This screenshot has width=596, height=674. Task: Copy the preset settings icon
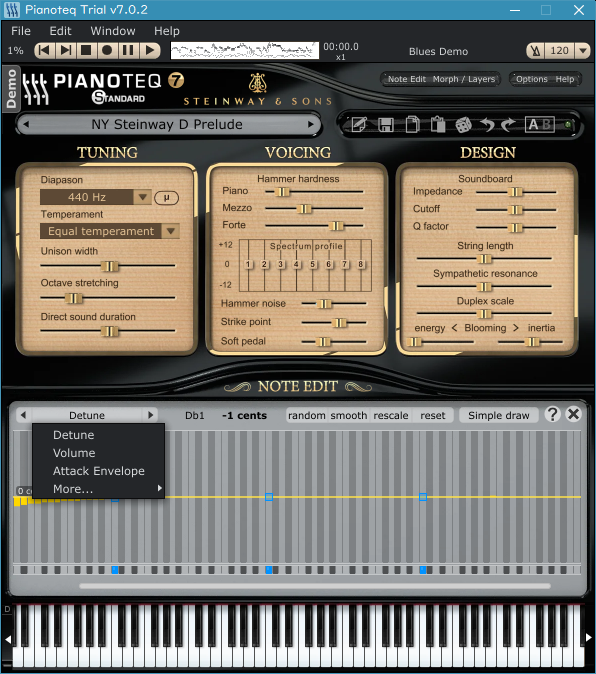[412, 125]
